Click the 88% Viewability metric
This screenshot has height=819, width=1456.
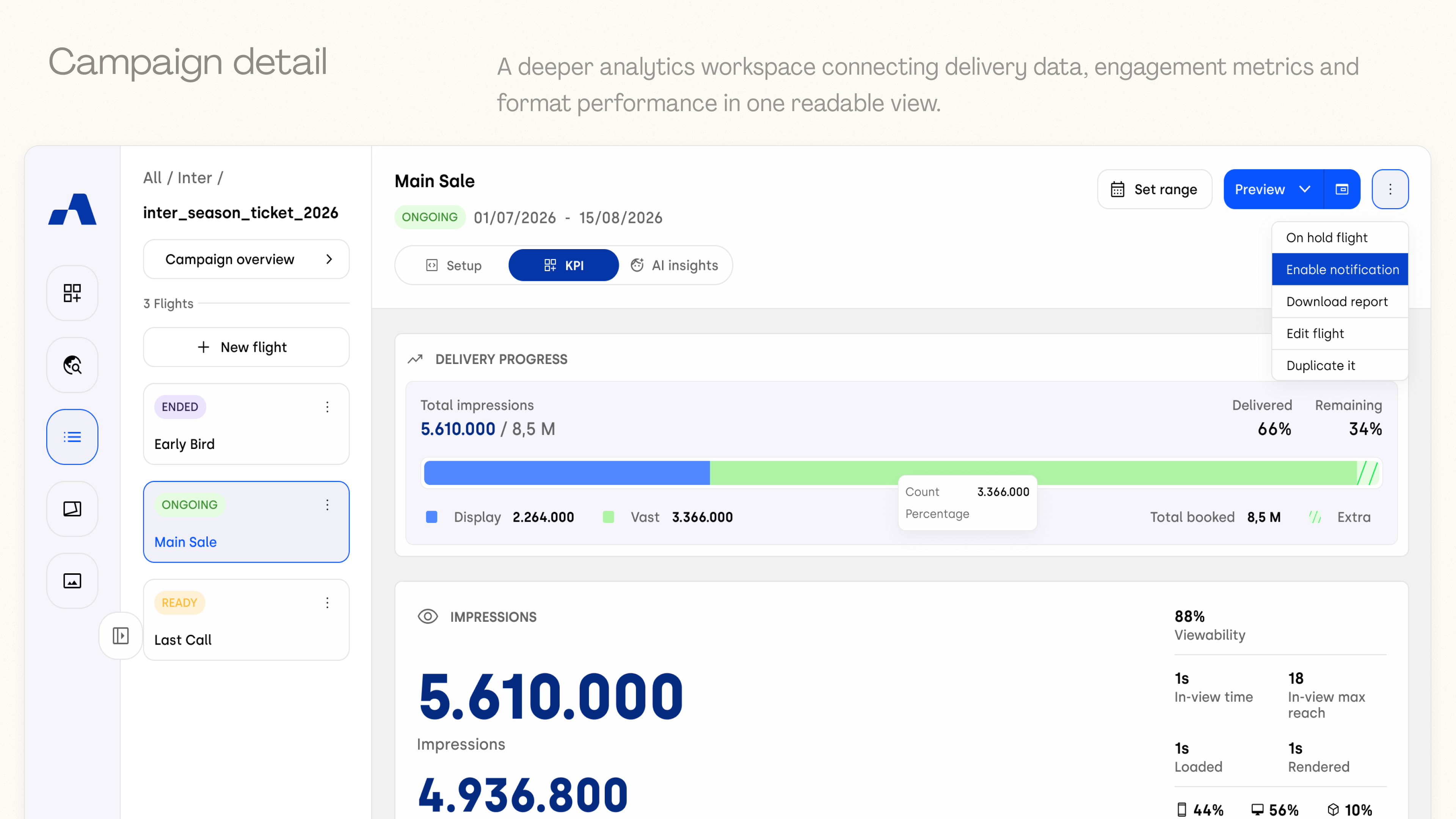click(1210, 625)
